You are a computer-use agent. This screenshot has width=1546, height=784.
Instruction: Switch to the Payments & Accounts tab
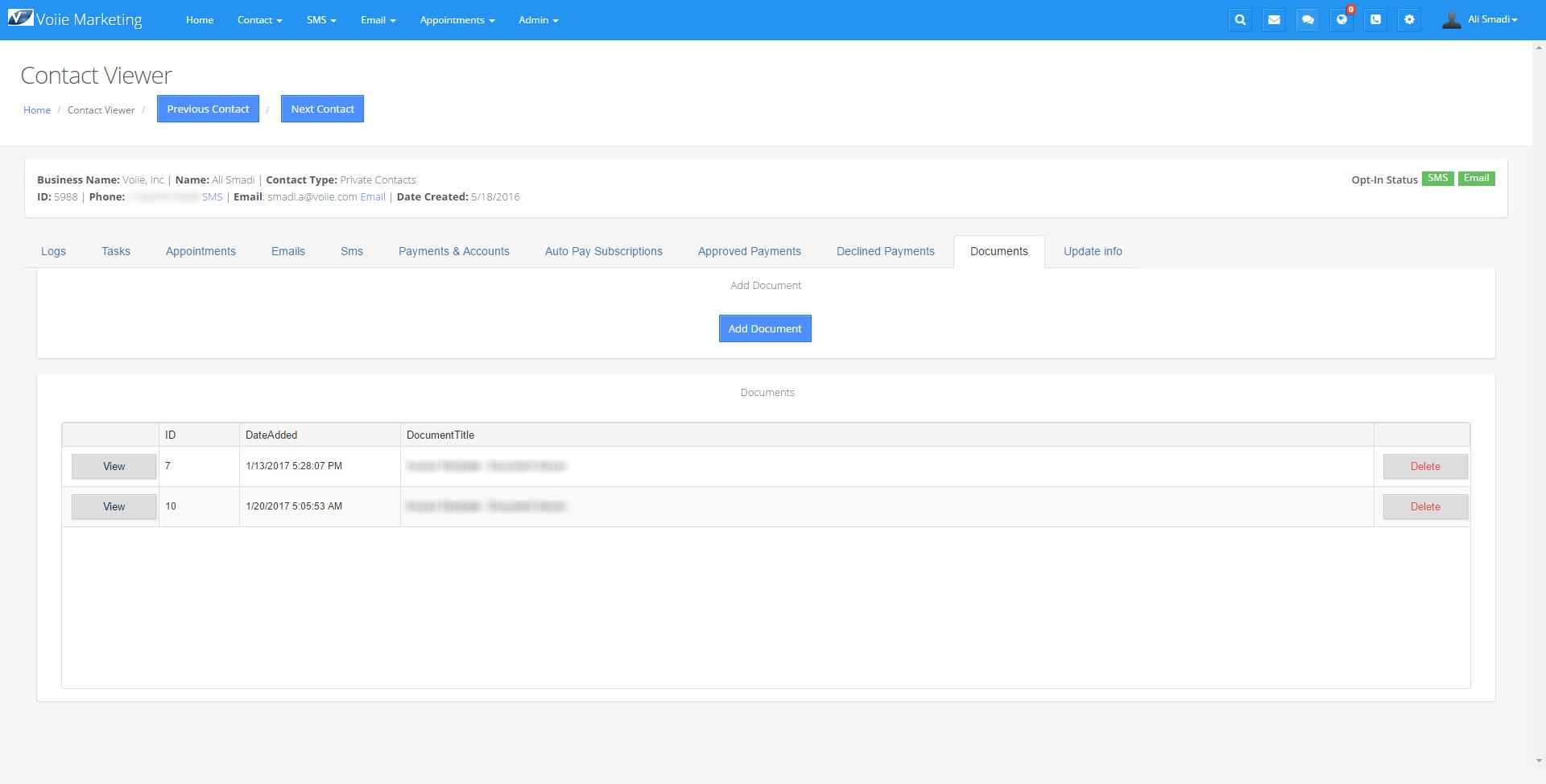coord(453,251)
